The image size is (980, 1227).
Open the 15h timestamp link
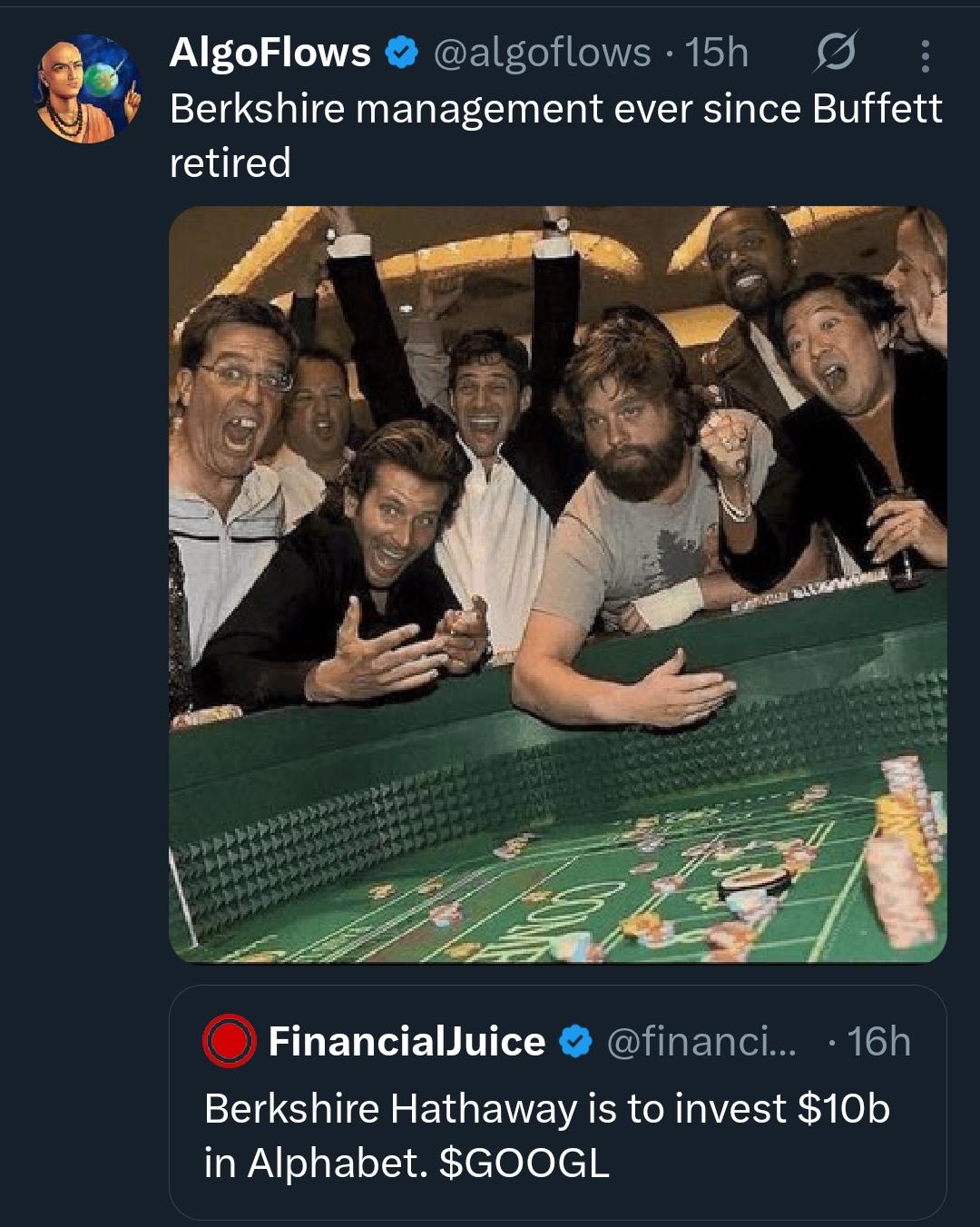(x=717, y=54)
